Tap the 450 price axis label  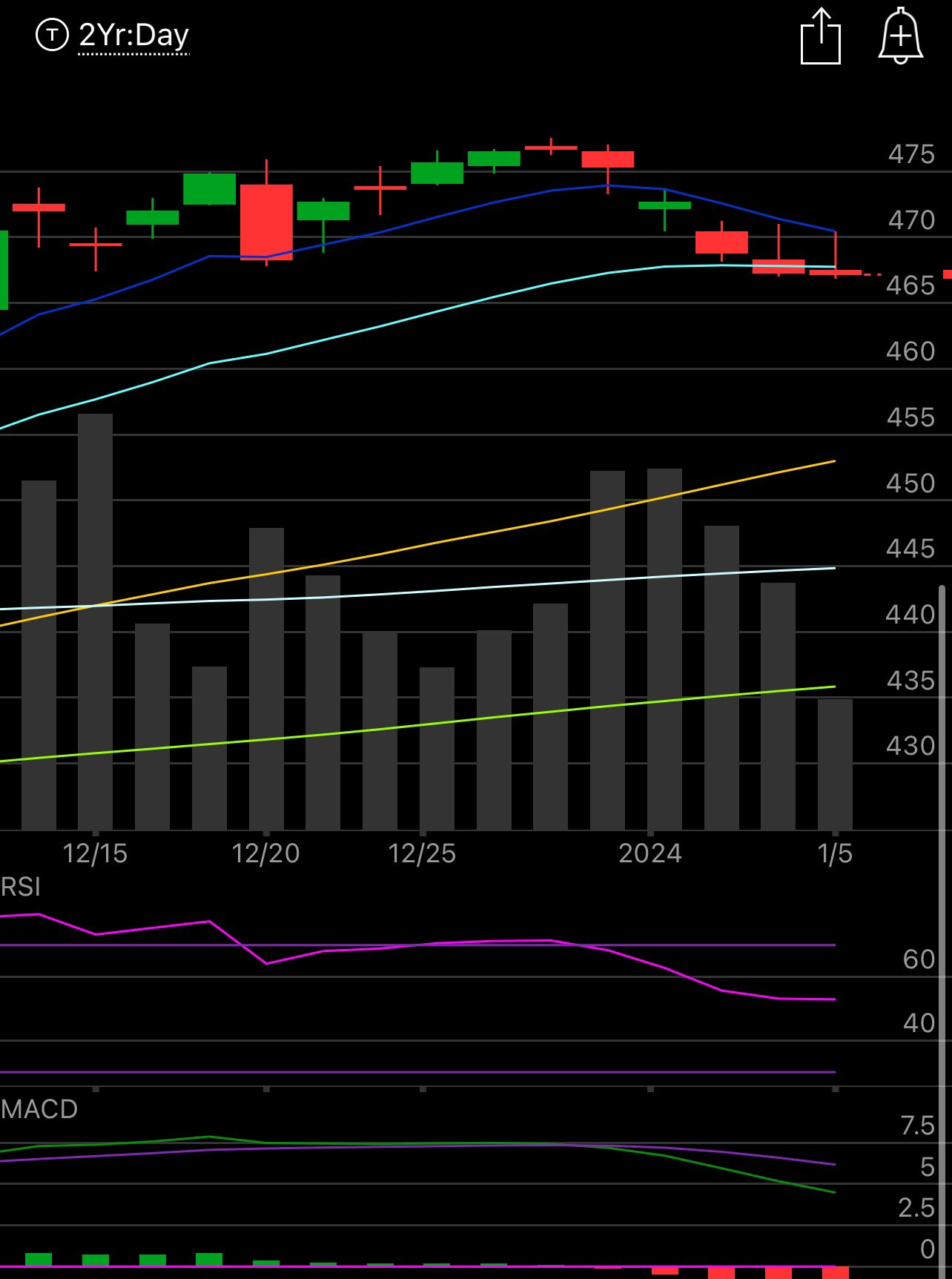coord(910,483)
